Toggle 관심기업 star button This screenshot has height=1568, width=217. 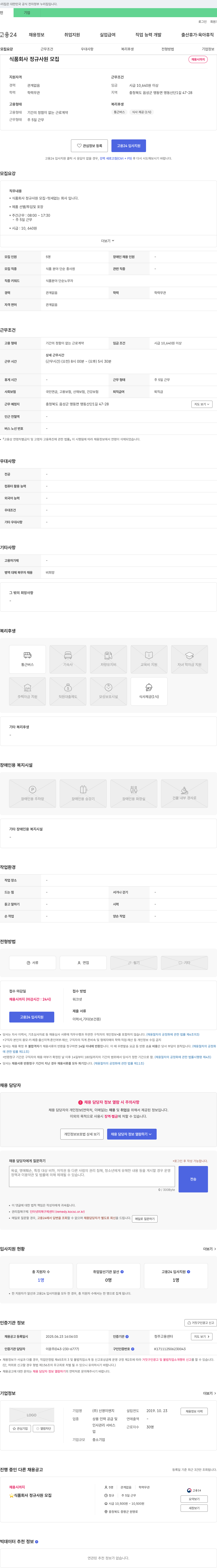tap(20, 1429)
